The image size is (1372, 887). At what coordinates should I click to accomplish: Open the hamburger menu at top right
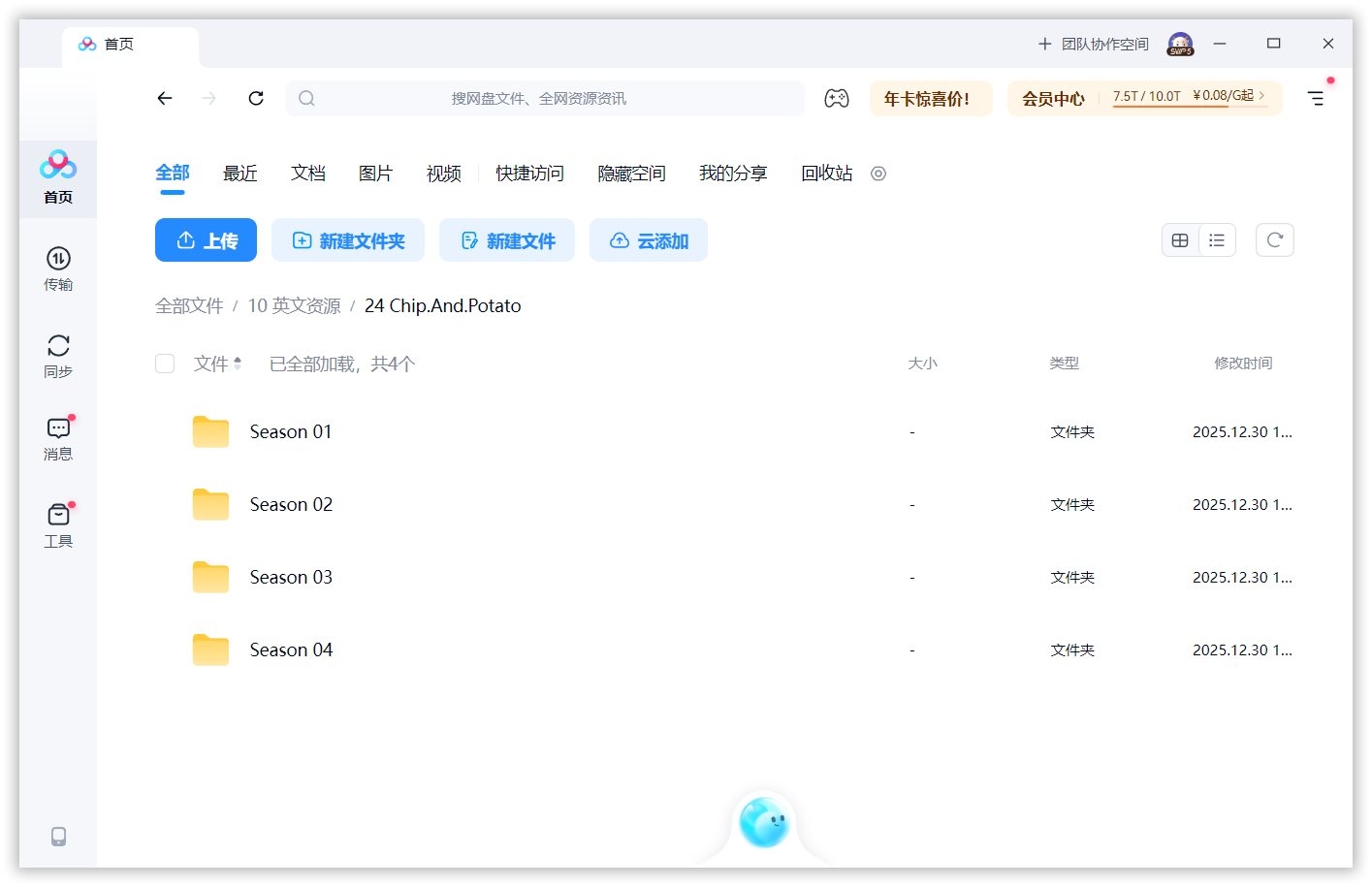1315,98
